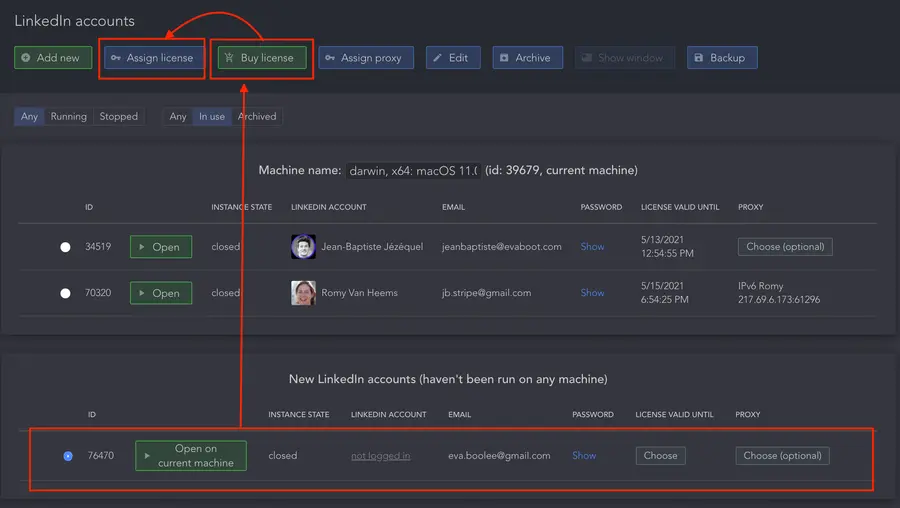The width and height of the screenshot is (900, 508).
Task: Click the LinkedIn accounts page heading
Action: 75,21
